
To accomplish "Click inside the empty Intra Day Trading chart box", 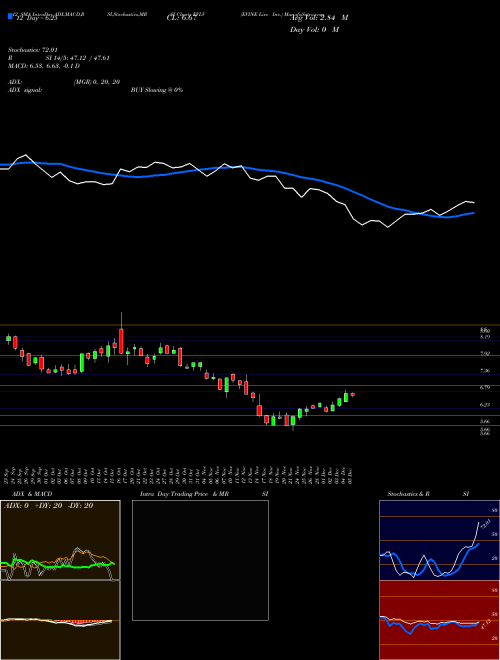I will 200,560.
